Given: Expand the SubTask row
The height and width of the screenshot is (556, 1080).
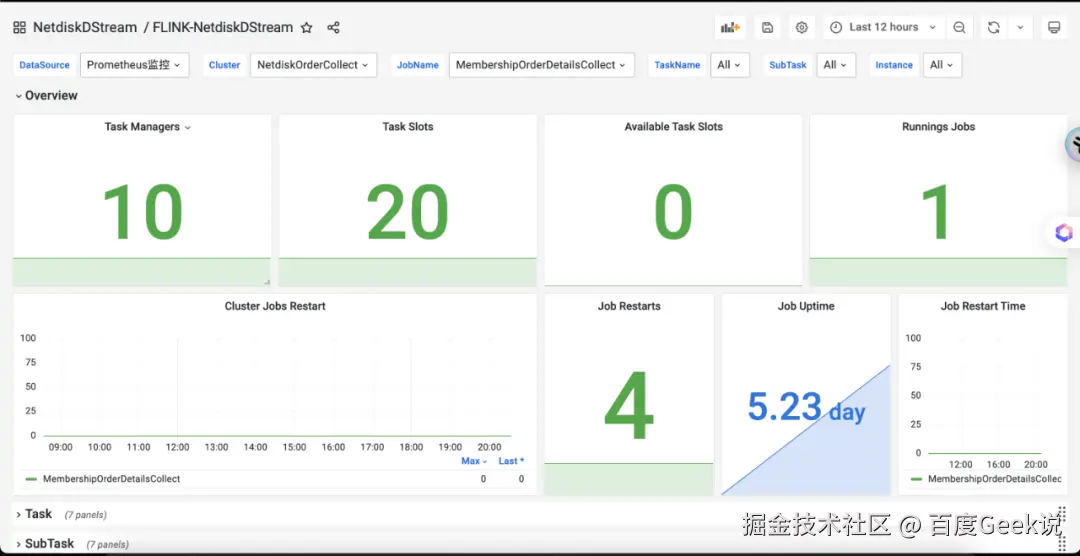Looking at the screenshot, I should click(43, 544).
